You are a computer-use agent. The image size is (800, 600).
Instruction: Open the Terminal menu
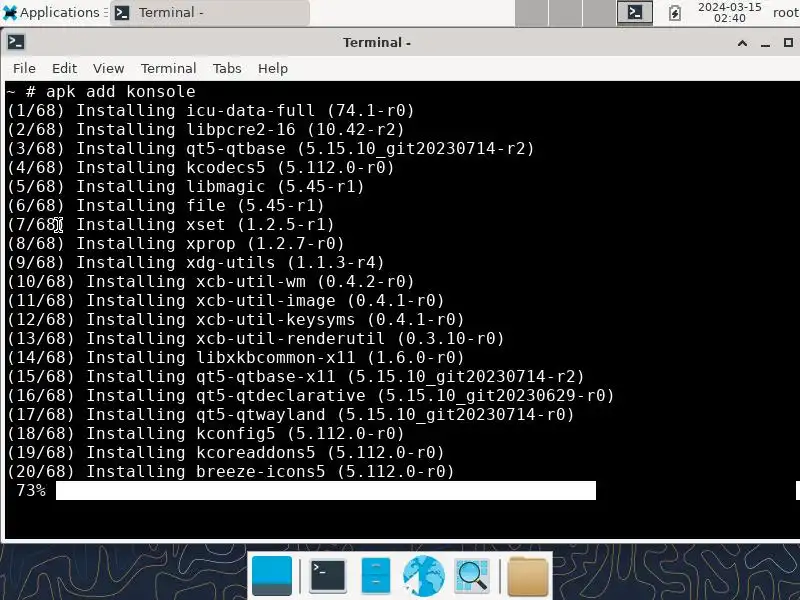point(168,68)
